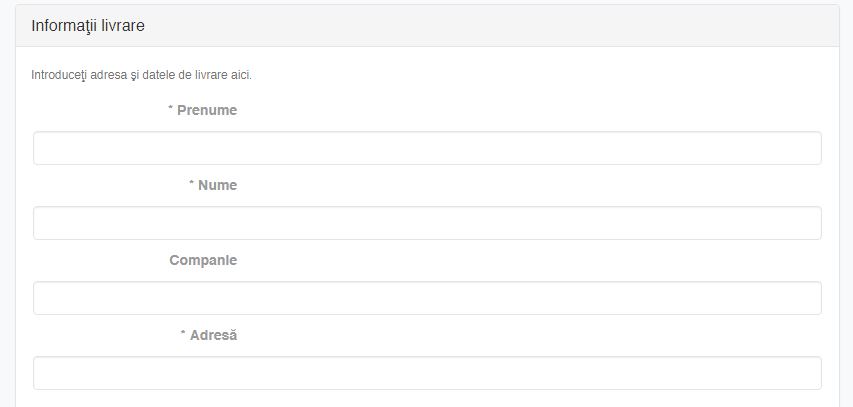The image size is (853, 407).
Task: Click into the Prenume text field
Action: [x=427, y=148]
